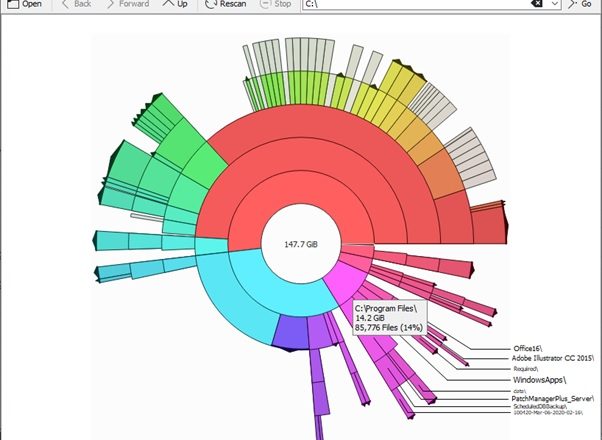The image size is (602, 440).
Task: Open the location history dropdown arrow
Action: coord(555,4)
